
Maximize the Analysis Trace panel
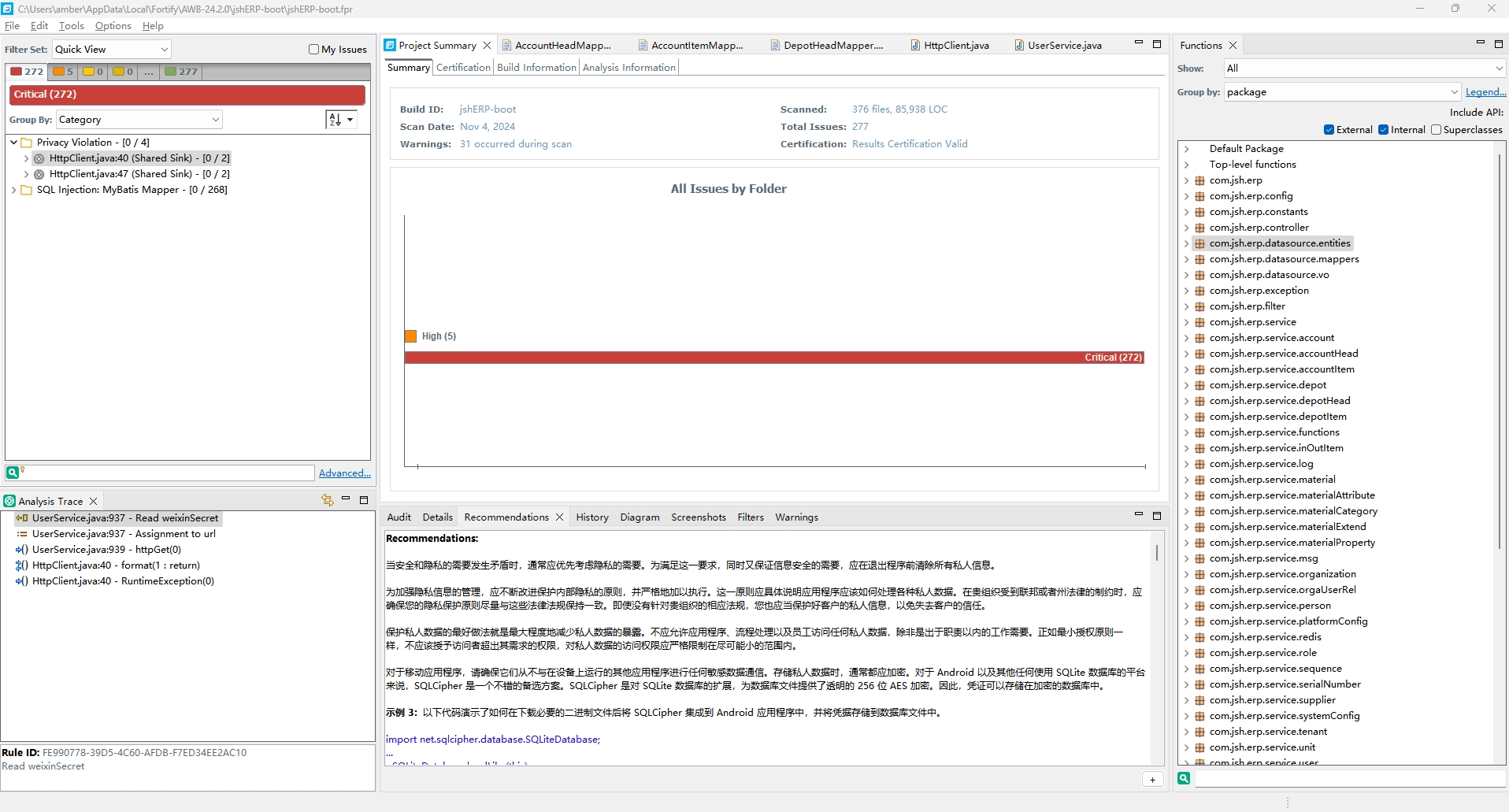364,500
